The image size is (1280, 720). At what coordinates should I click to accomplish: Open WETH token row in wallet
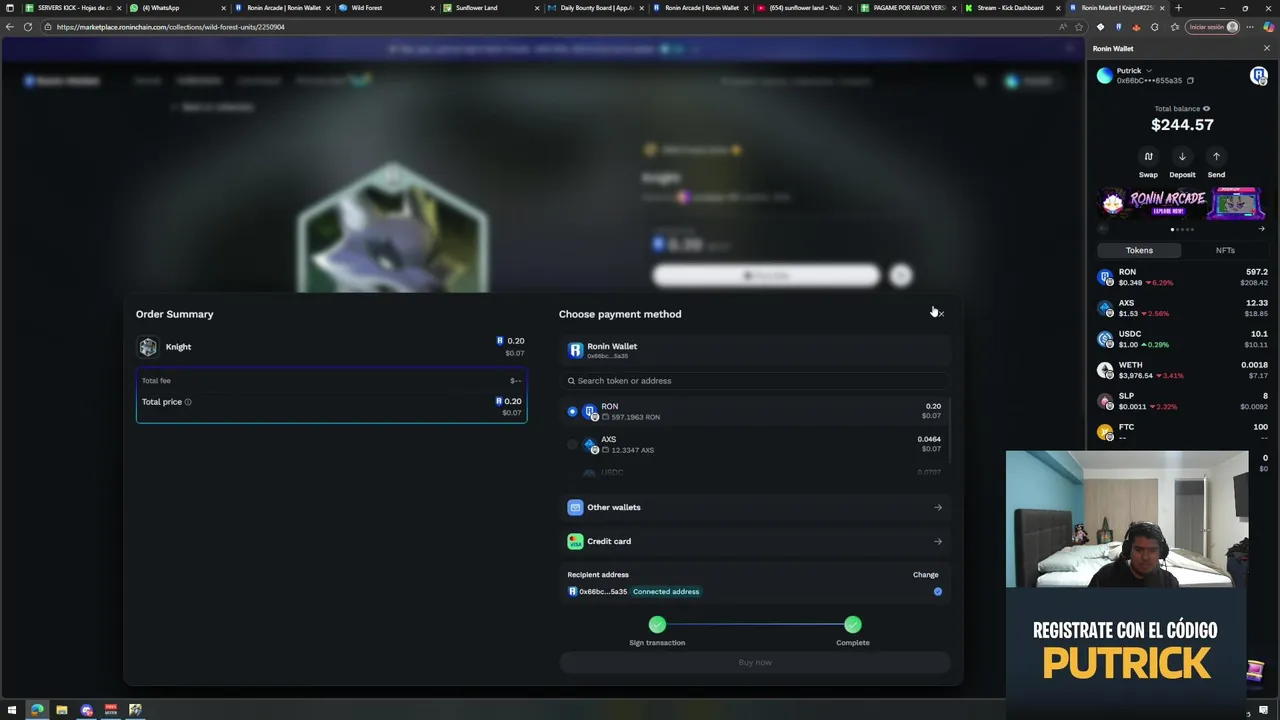click(1182, 370)
